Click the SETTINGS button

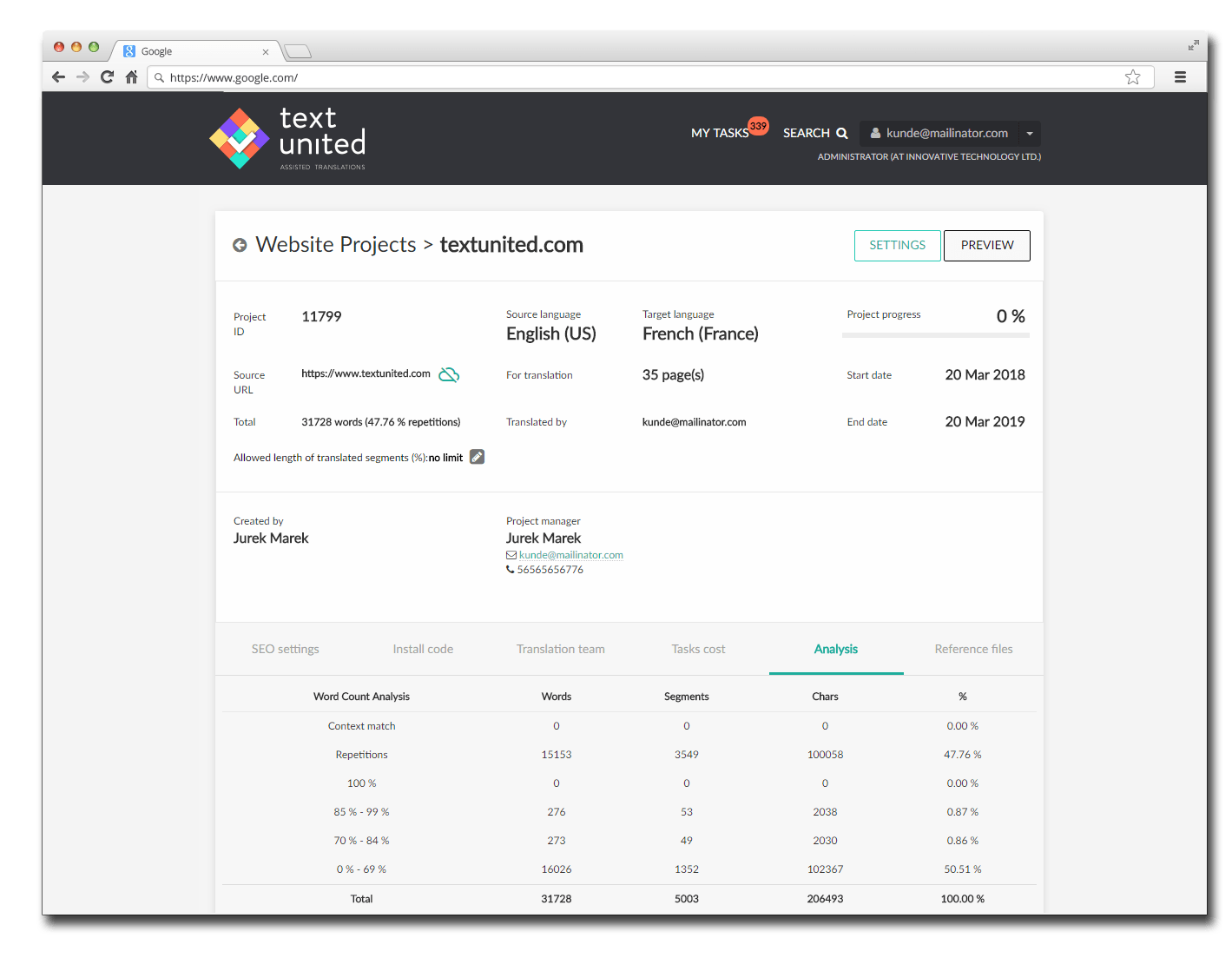[898, 246]
